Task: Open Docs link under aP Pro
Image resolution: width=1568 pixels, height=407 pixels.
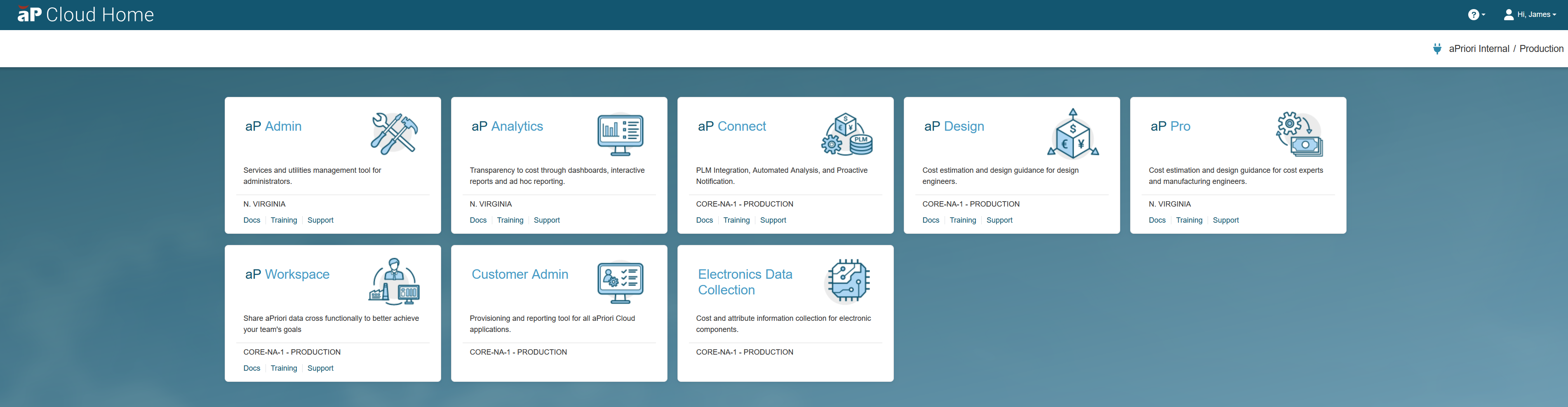Action: pyautogui.click(x=1157, y=220)
